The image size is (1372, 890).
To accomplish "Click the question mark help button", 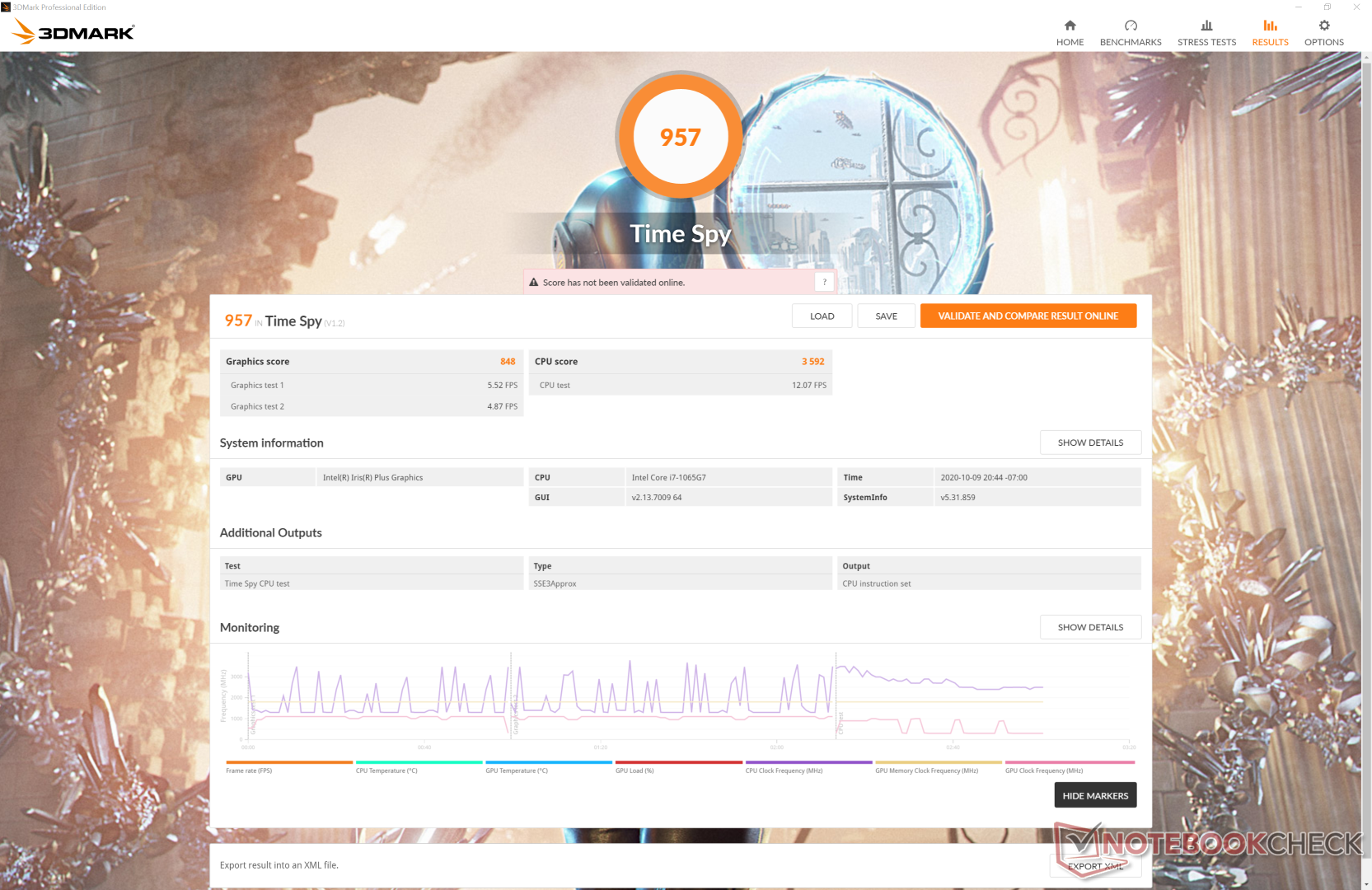I will tap(824, 282).
